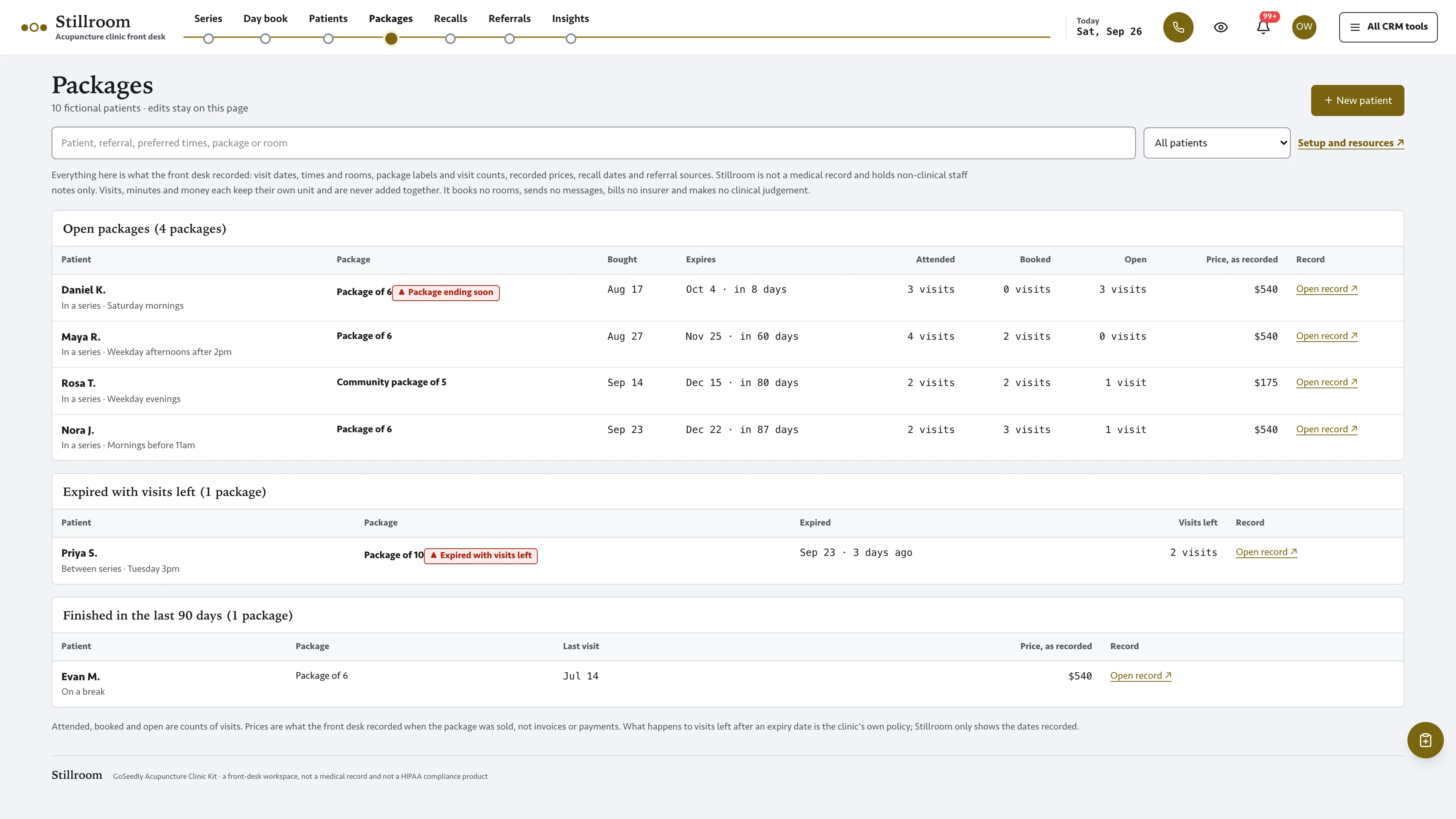
Task: Click the Package ending soon warning badge
Action: 446,292
